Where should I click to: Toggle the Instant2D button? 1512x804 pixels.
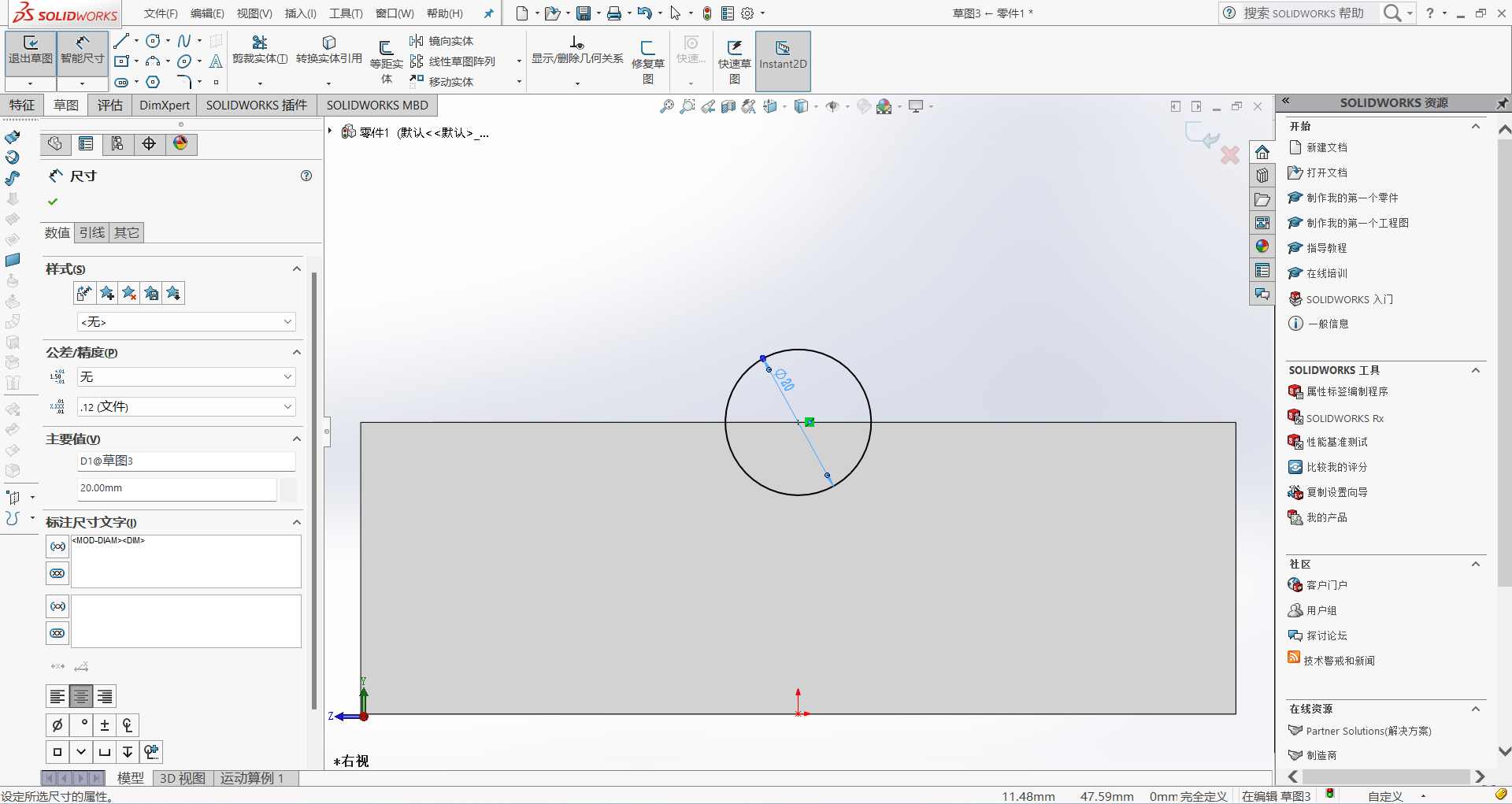click(782, 54)
